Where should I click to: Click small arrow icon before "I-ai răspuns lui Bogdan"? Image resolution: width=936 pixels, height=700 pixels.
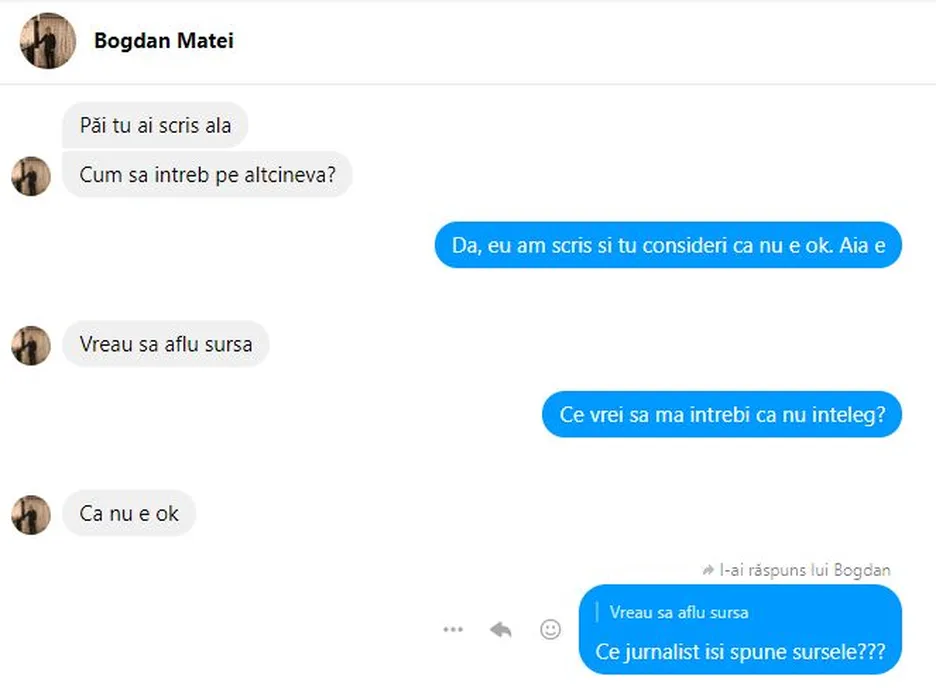pyautogui.click(x=709, y=570)
